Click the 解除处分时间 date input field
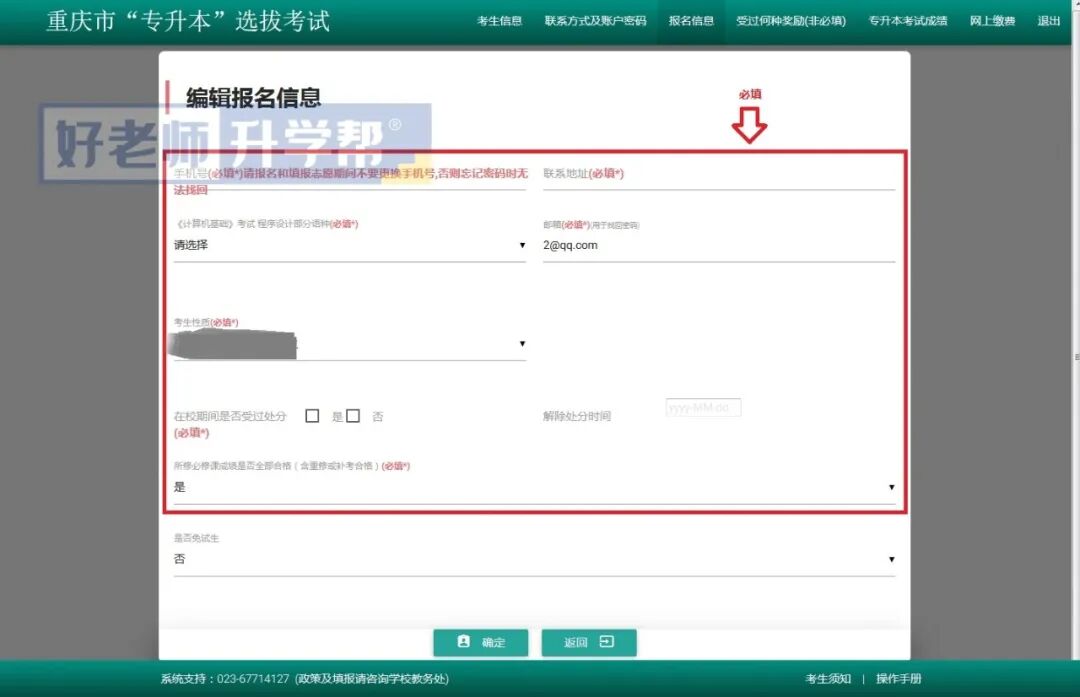This screenshot has width=1080, height=697. coord(702,407)
